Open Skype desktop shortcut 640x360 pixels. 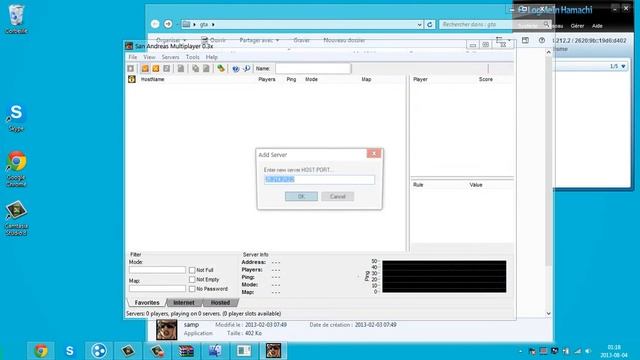[16, 118]
